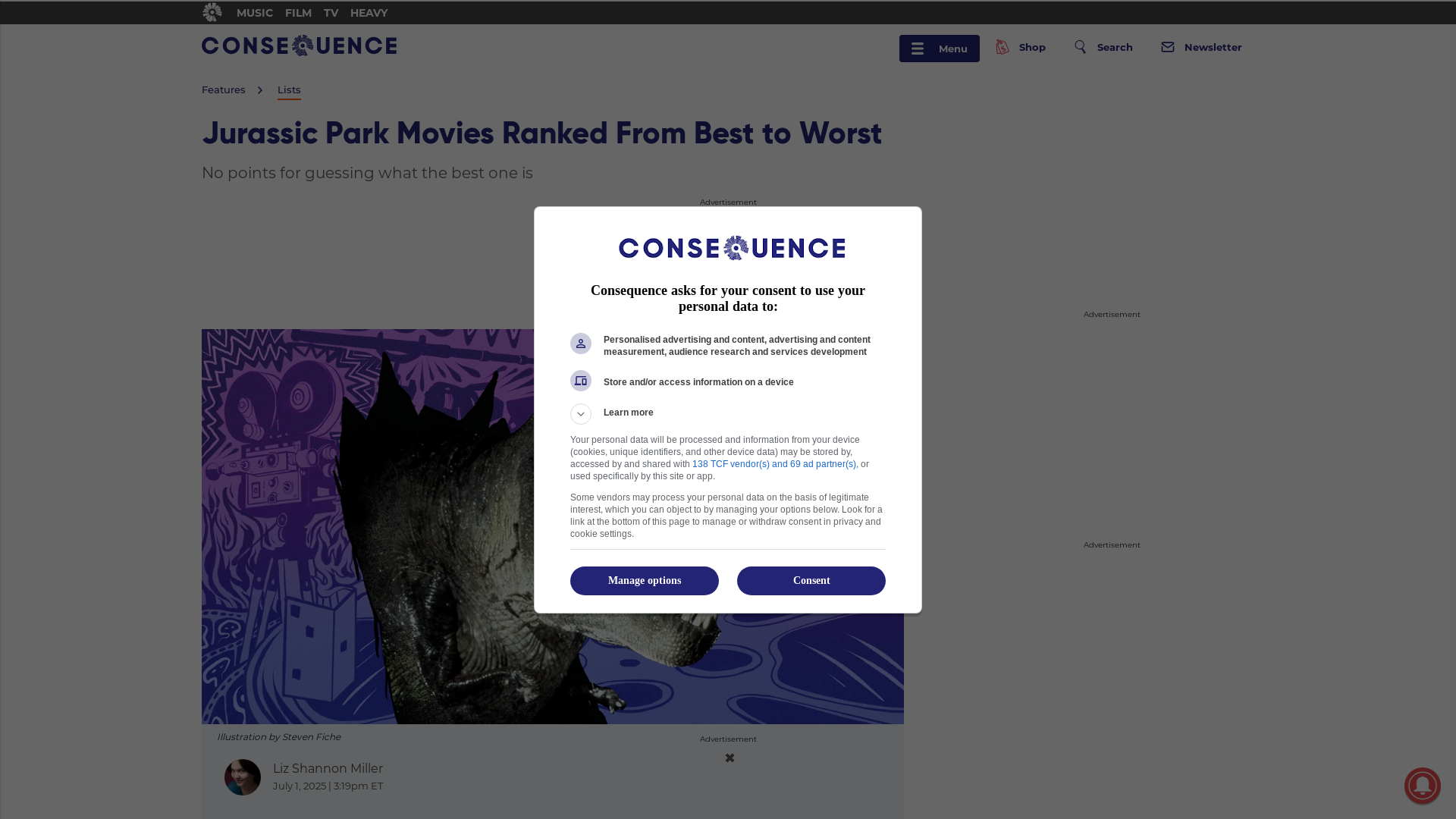Click the Consequence network logo icon in top bar
This screenshot has height=819, width=1456.
click(x=212, y=12)
